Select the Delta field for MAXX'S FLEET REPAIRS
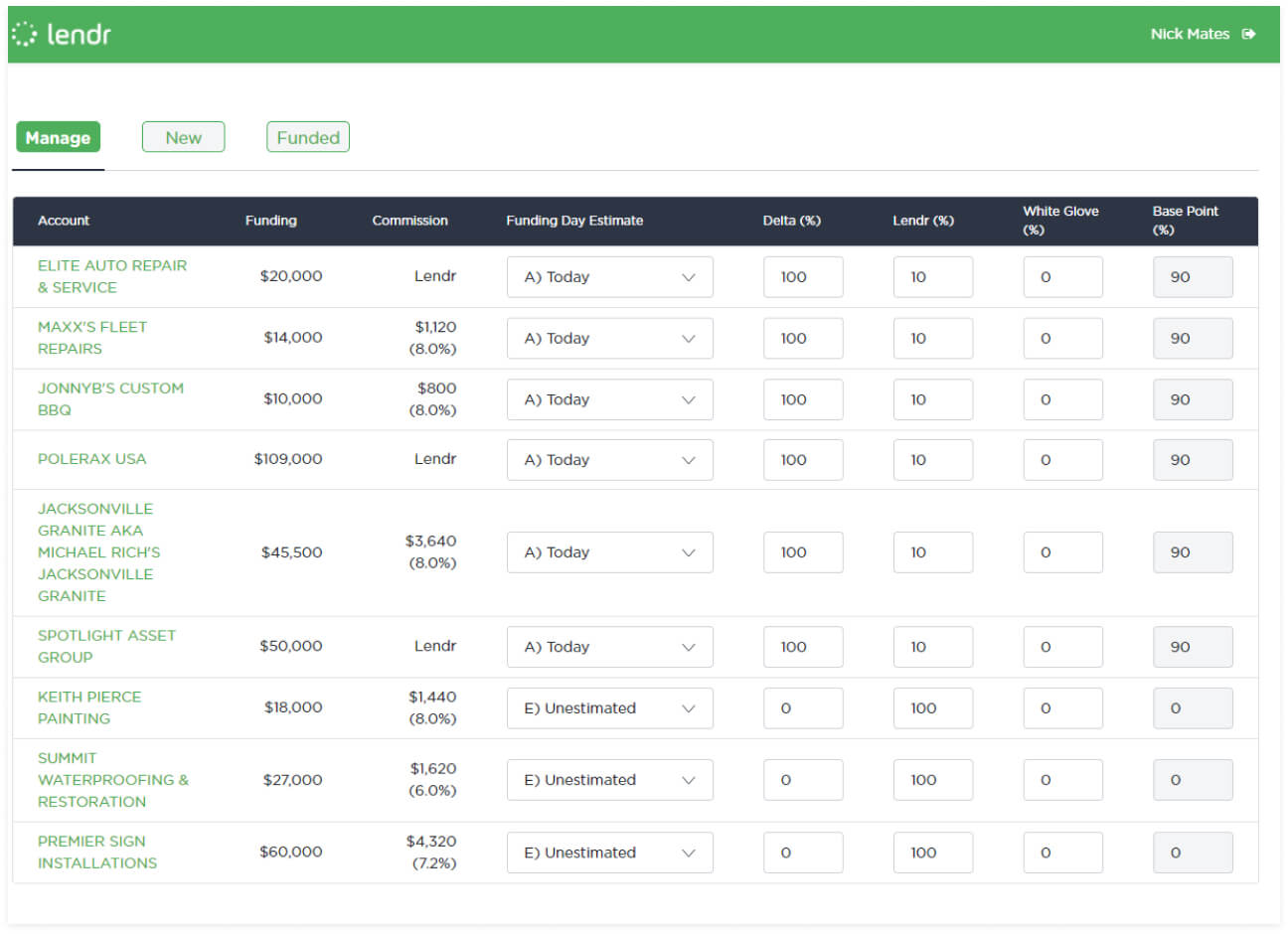This screenshot has height=934, width=1288. pyautogui.click(x=803, y=338)
